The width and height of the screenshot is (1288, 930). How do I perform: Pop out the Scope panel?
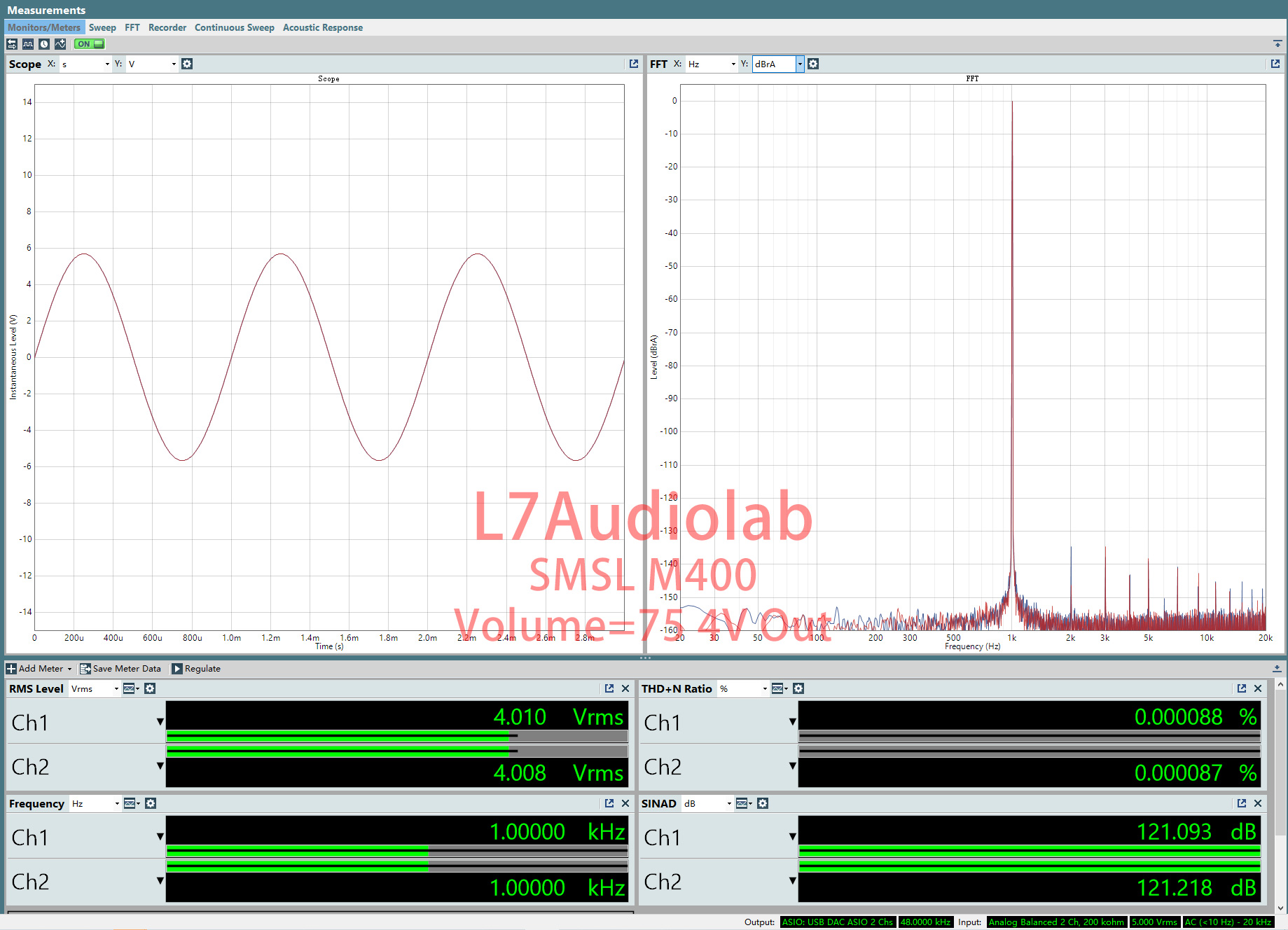[x=634, y=64]
